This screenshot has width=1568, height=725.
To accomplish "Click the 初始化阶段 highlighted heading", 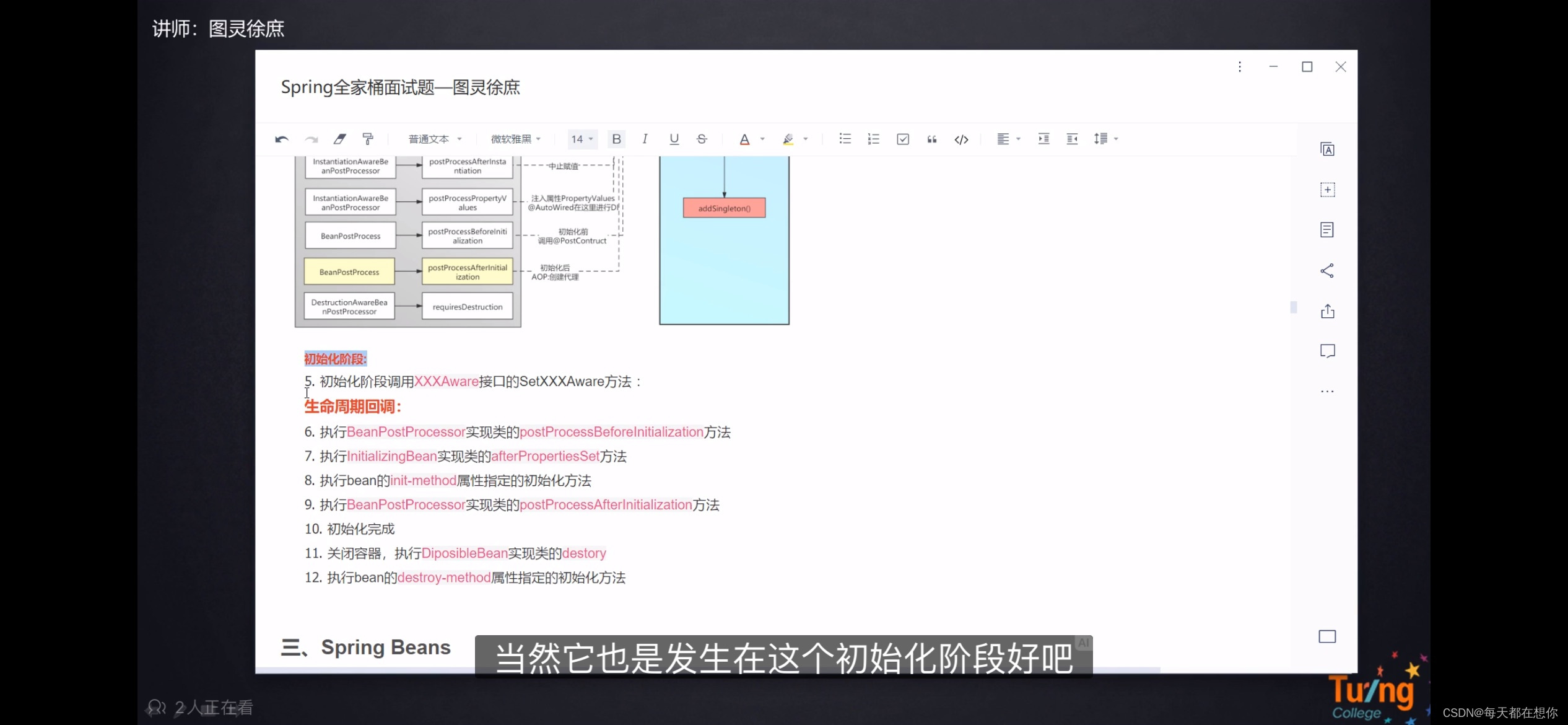I will click(x=335, y=359).
